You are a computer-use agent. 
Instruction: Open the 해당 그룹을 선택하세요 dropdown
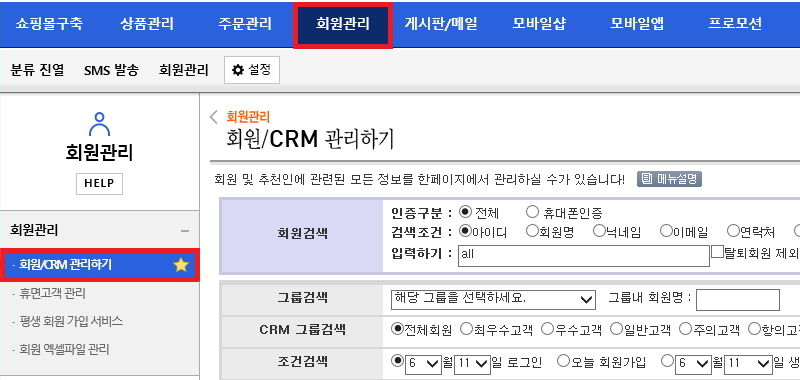tap(492, 299)
